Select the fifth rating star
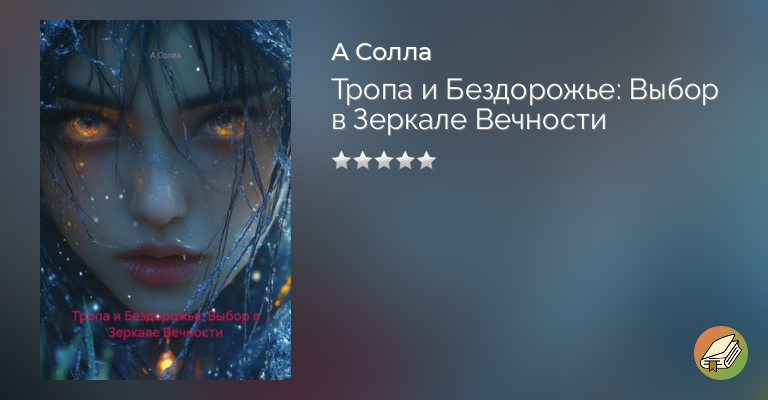Viewport: 768px width, 400px height. point(427,160)
